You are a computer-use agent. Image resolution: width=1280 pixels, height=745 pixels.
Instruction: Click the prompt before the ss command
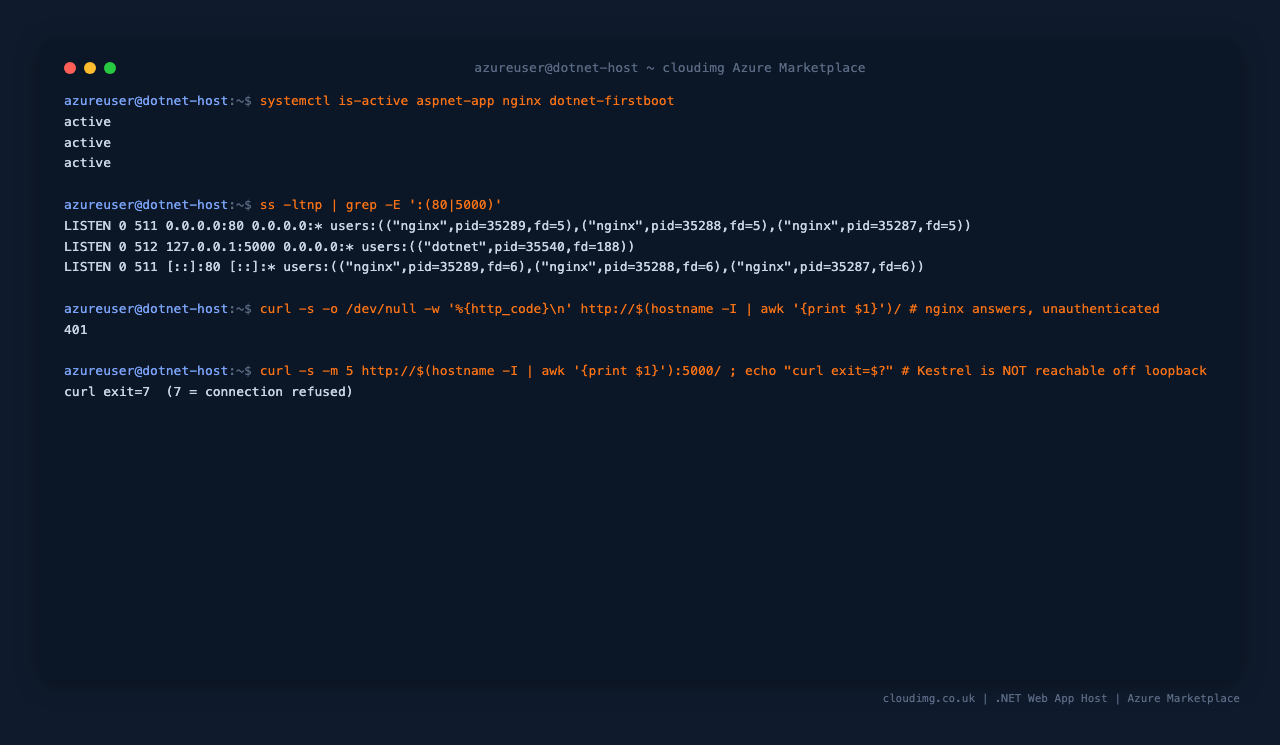click(158, 205)
